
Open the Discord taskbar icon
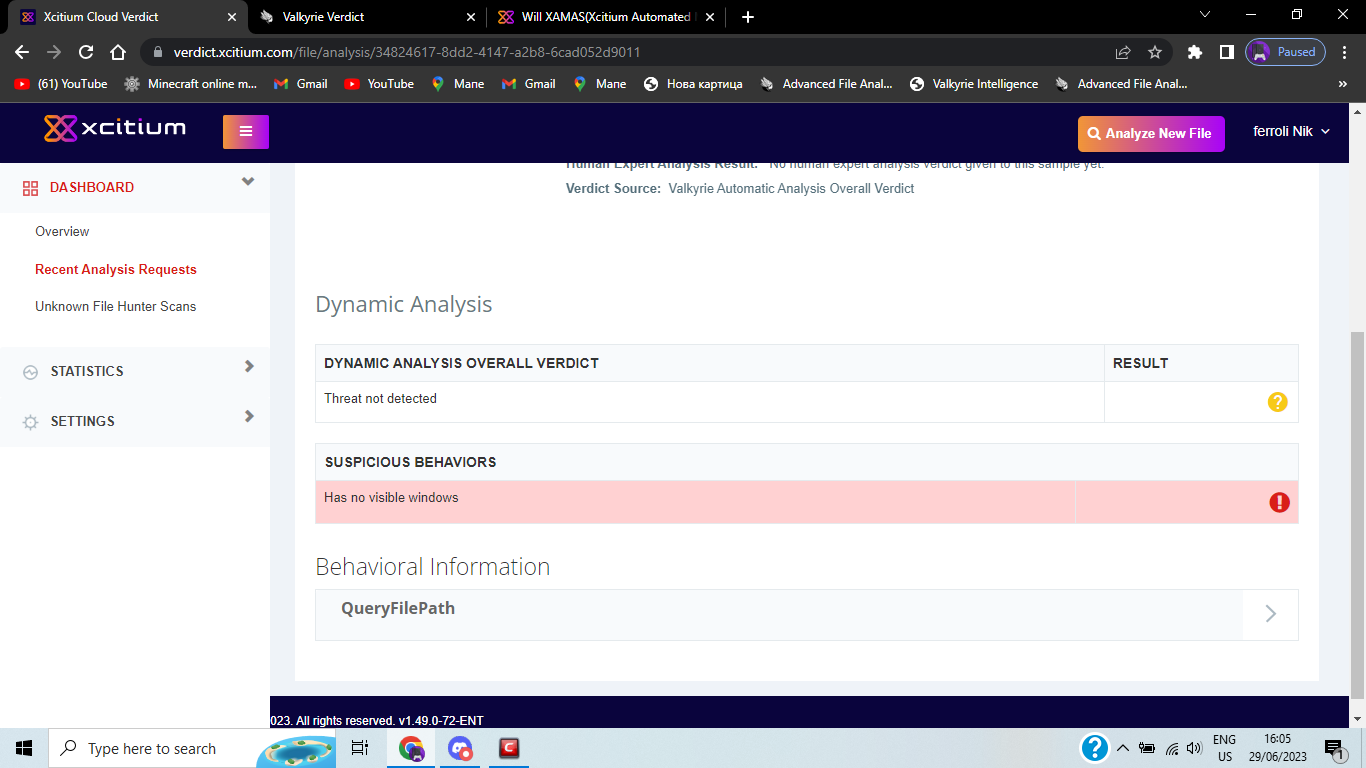[460, 748]
